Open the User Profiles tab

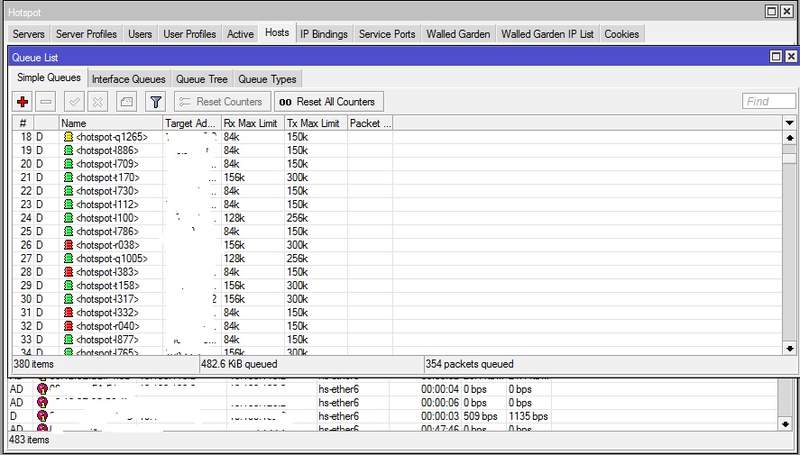pyautogui.click(x=189, y=34)
